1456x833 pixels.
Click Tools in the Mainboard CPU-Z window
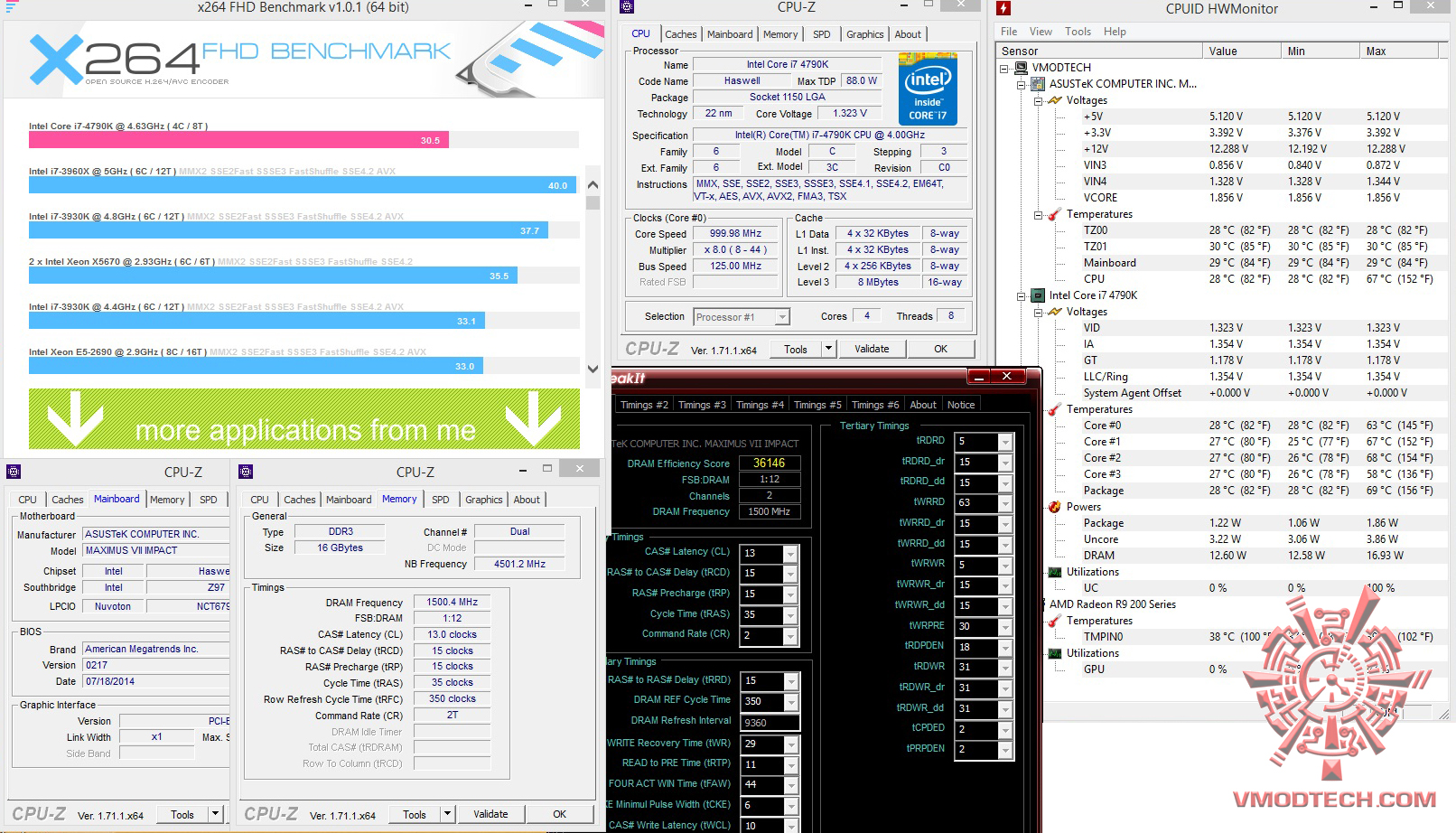[x=182, y=814]
